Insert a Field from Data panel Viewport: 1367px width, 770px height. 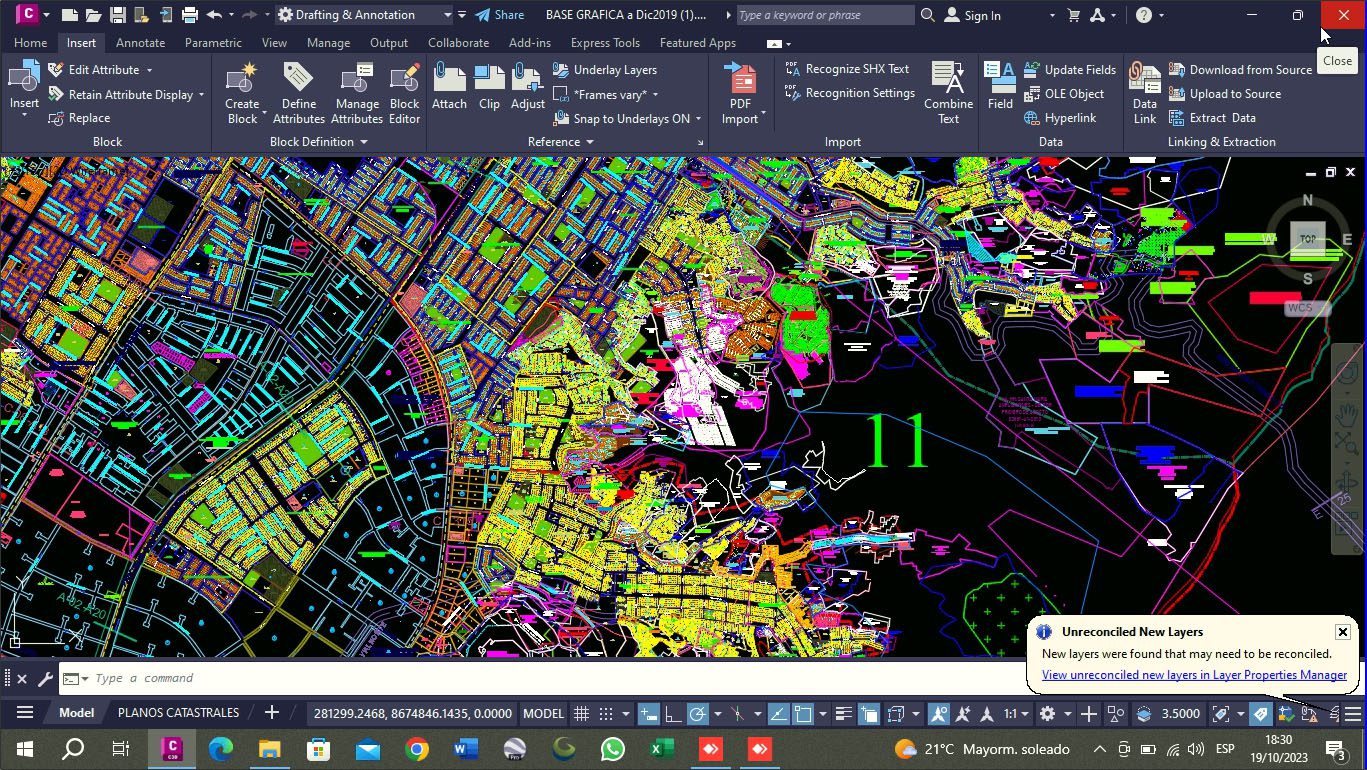(999, 88)
